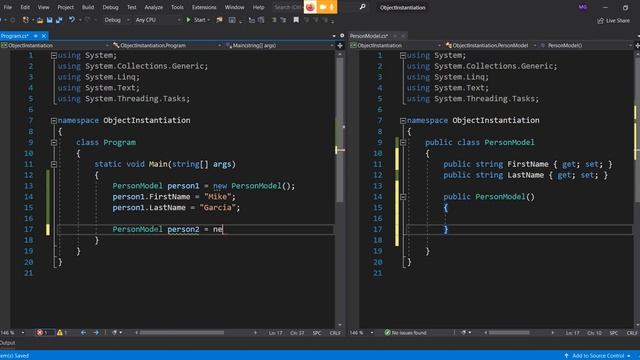Open the Edit menu
This screenshot has width=640, height=360.
[25, 7]
